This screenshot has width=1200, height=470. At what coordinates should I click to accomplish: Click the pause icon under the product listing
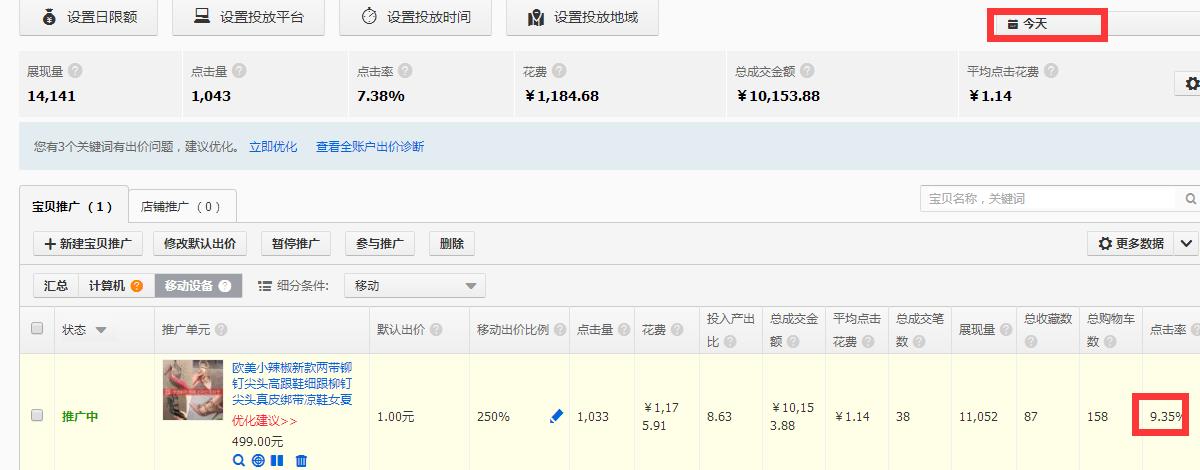pos(277,460)
